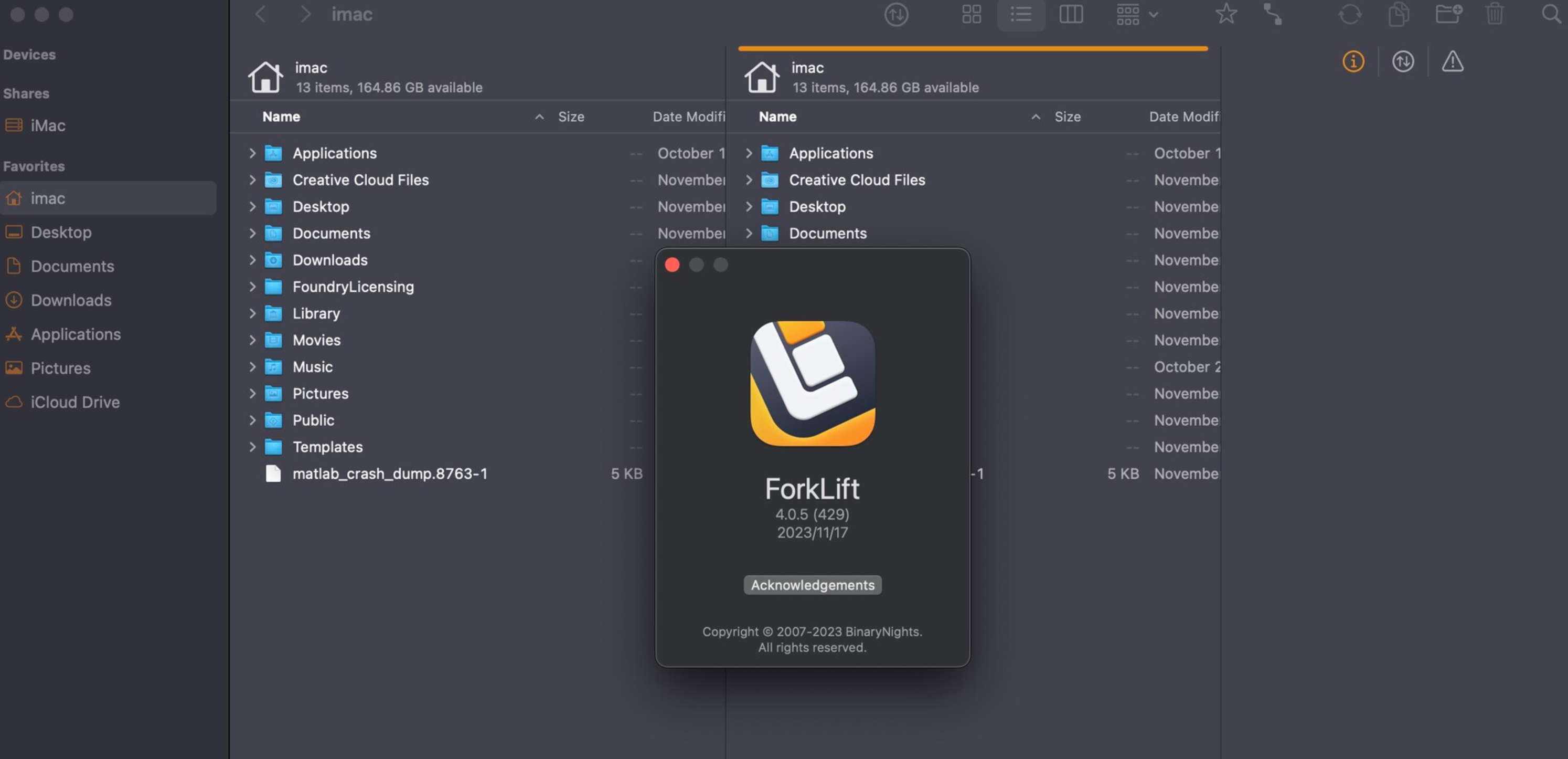The width and height of the screenshot is (1568, 759).
Task: Sort left pane by Name column
Action: point(281,117)
